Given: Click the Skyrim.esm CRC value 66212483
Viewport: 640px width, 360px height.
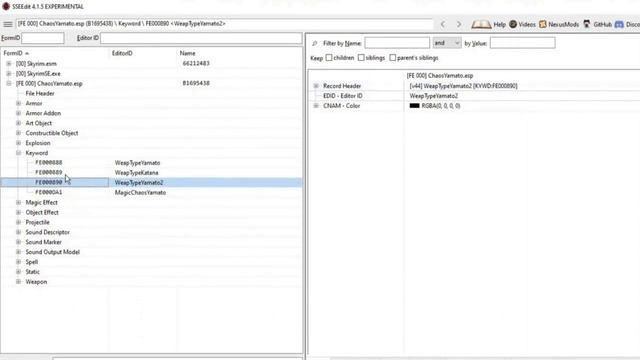Looking at the screenshot, I should click(x=196, y=64).
